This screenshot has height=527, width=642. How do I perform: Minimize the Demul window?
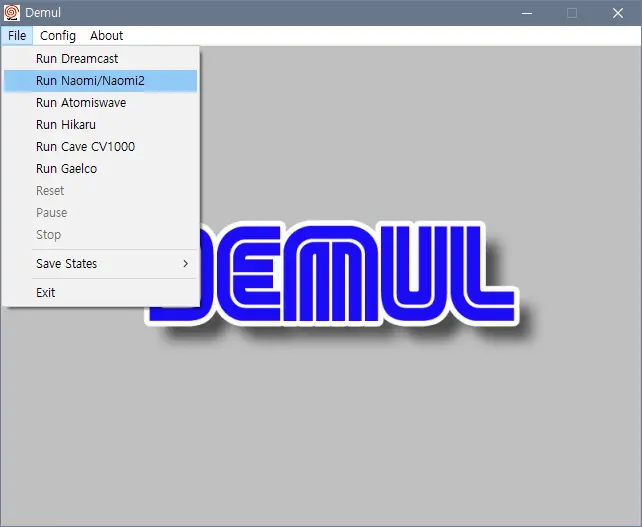click(527, 13)
